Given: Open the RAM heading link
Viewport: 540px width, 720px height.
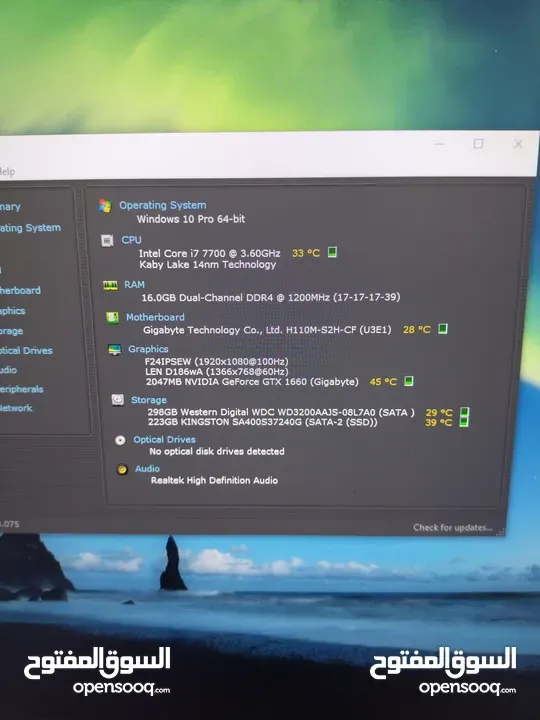Looking at the screenshot, I should tap(134, 285).
